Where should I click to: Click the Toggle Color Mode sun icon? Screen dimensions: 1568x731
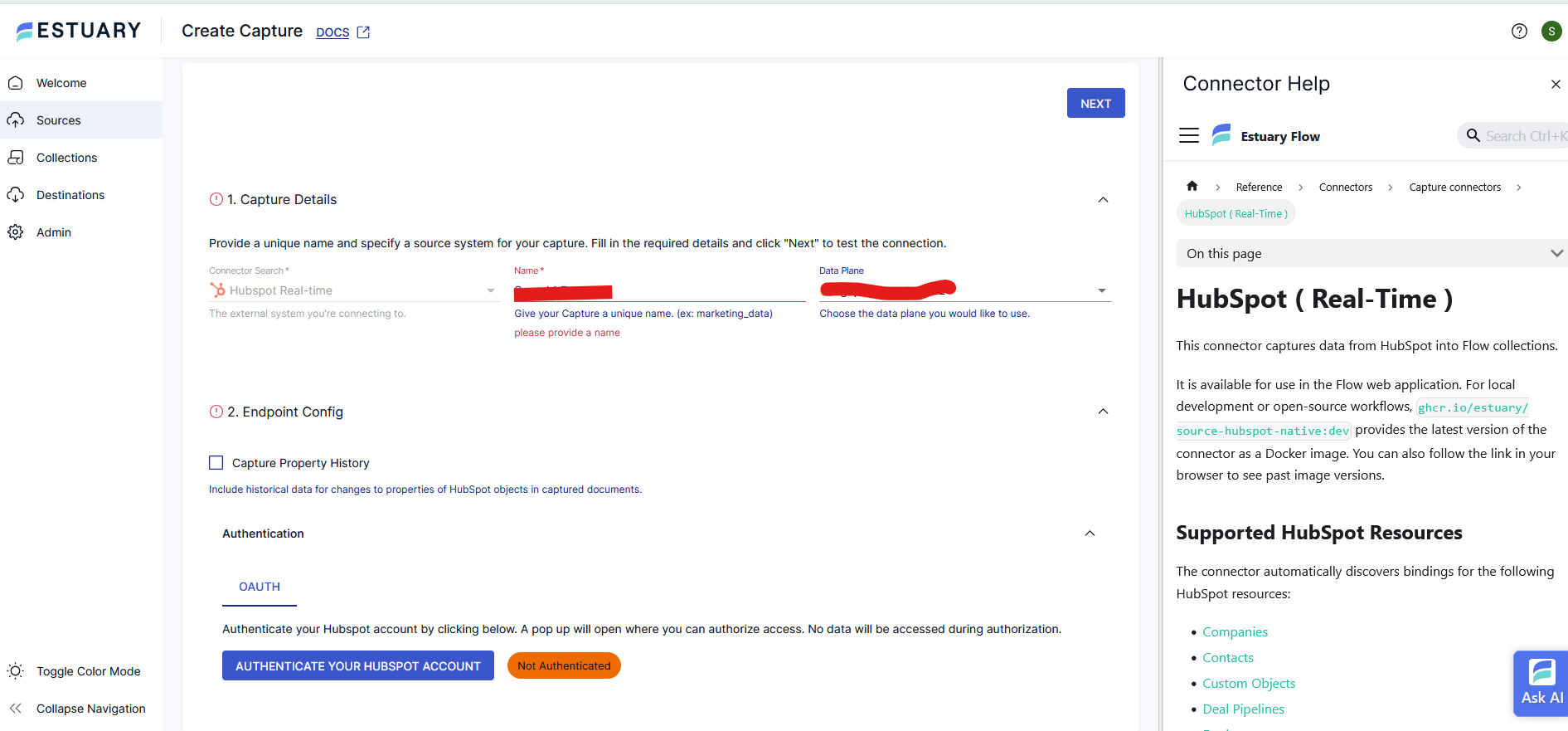15,670
